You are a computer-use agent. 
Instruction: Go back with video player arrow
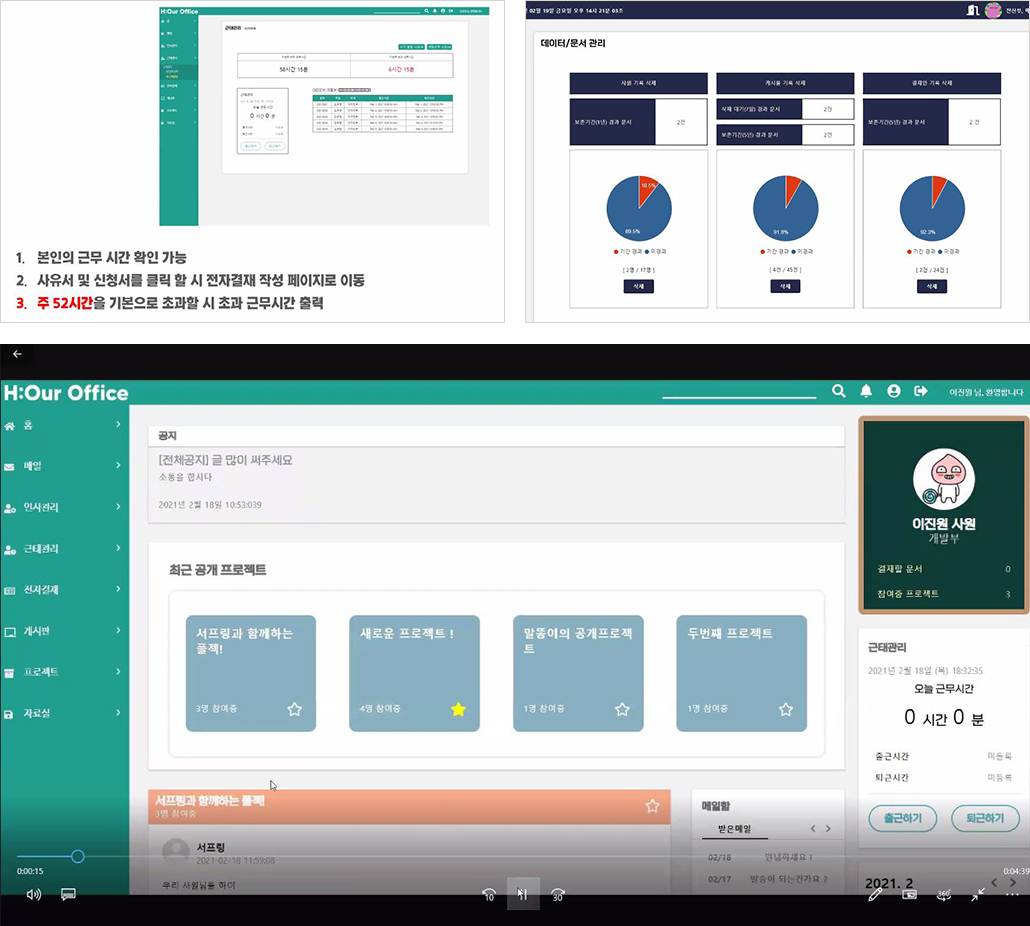[x=17, y=354]
